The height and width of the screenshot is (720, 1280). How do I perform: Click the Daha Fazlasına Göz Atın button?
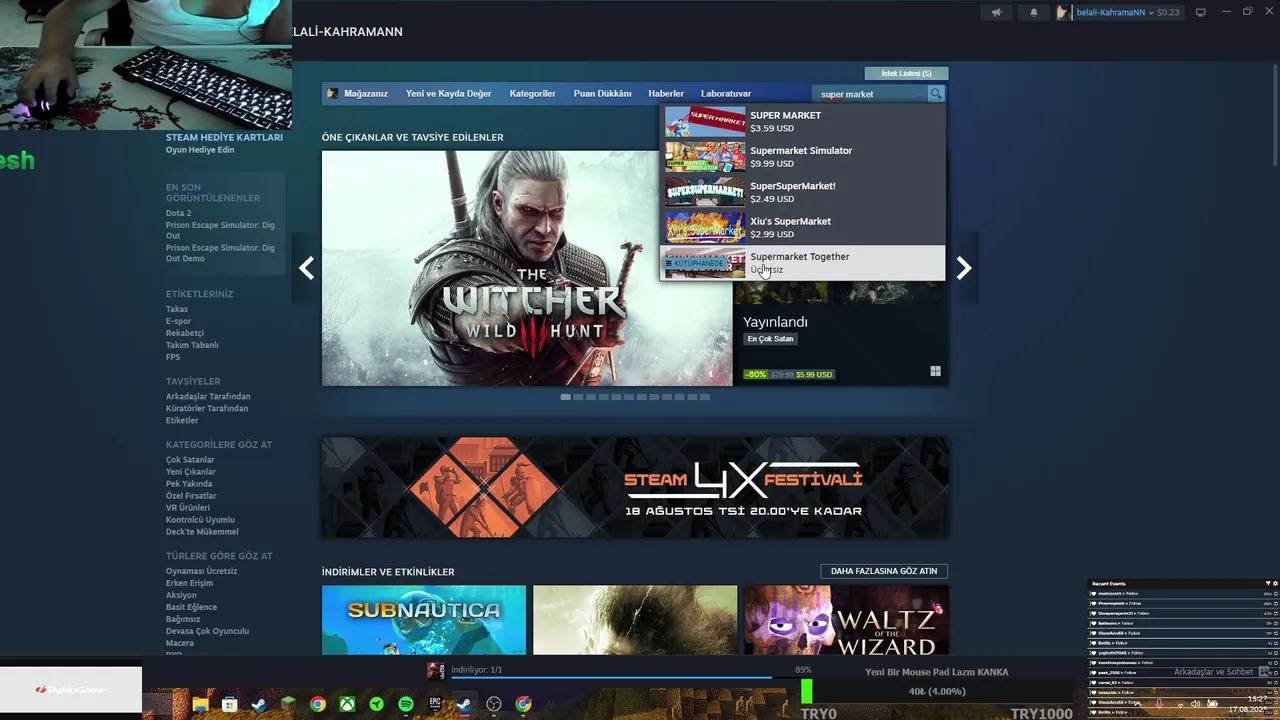point(884,571)
